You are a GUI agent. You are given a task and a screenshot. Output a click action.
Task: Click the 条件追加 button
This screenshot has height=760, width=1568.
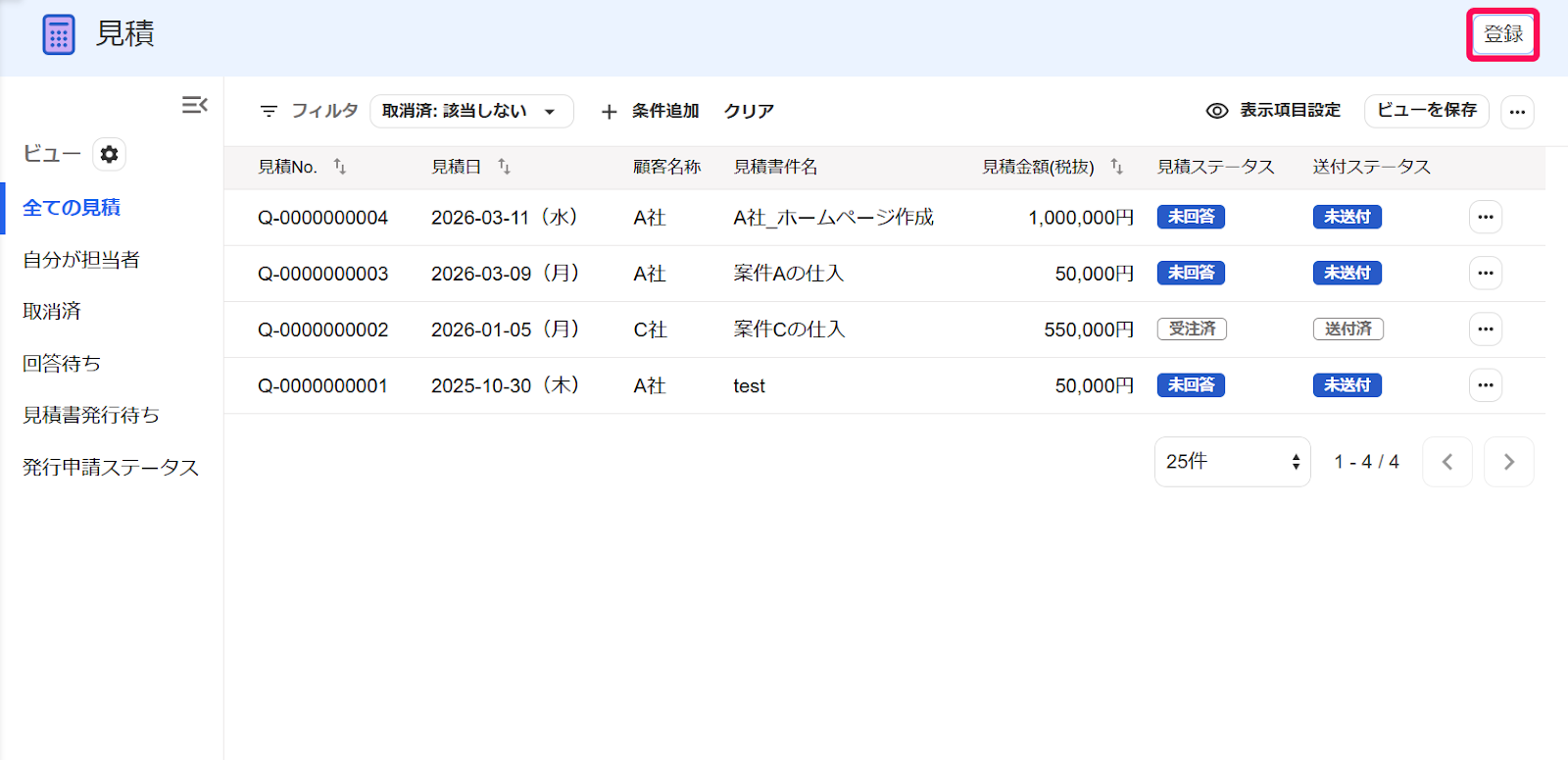[665, 111]
